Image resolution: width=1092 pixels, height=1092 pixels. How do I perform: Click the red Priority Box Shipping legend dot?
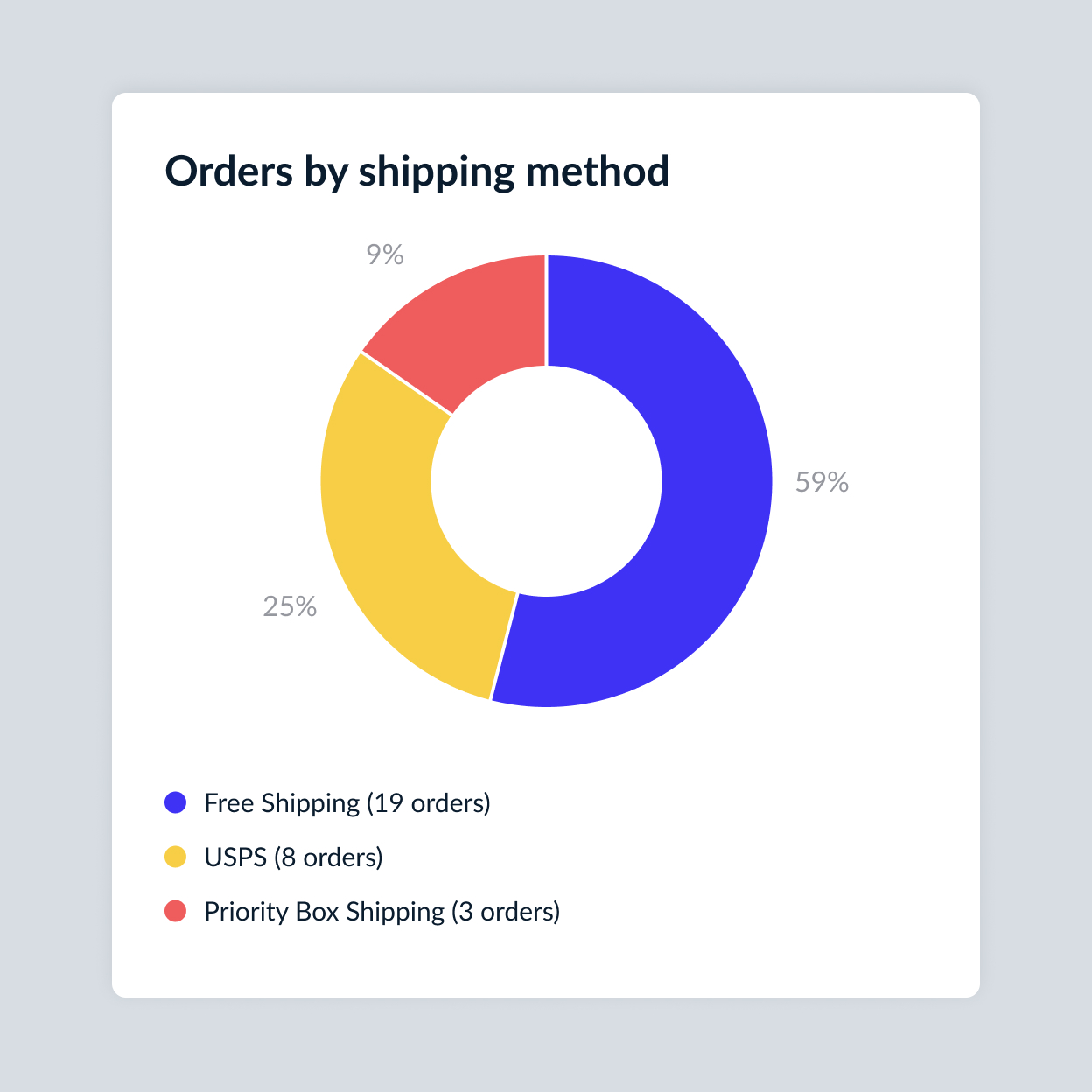176,911
